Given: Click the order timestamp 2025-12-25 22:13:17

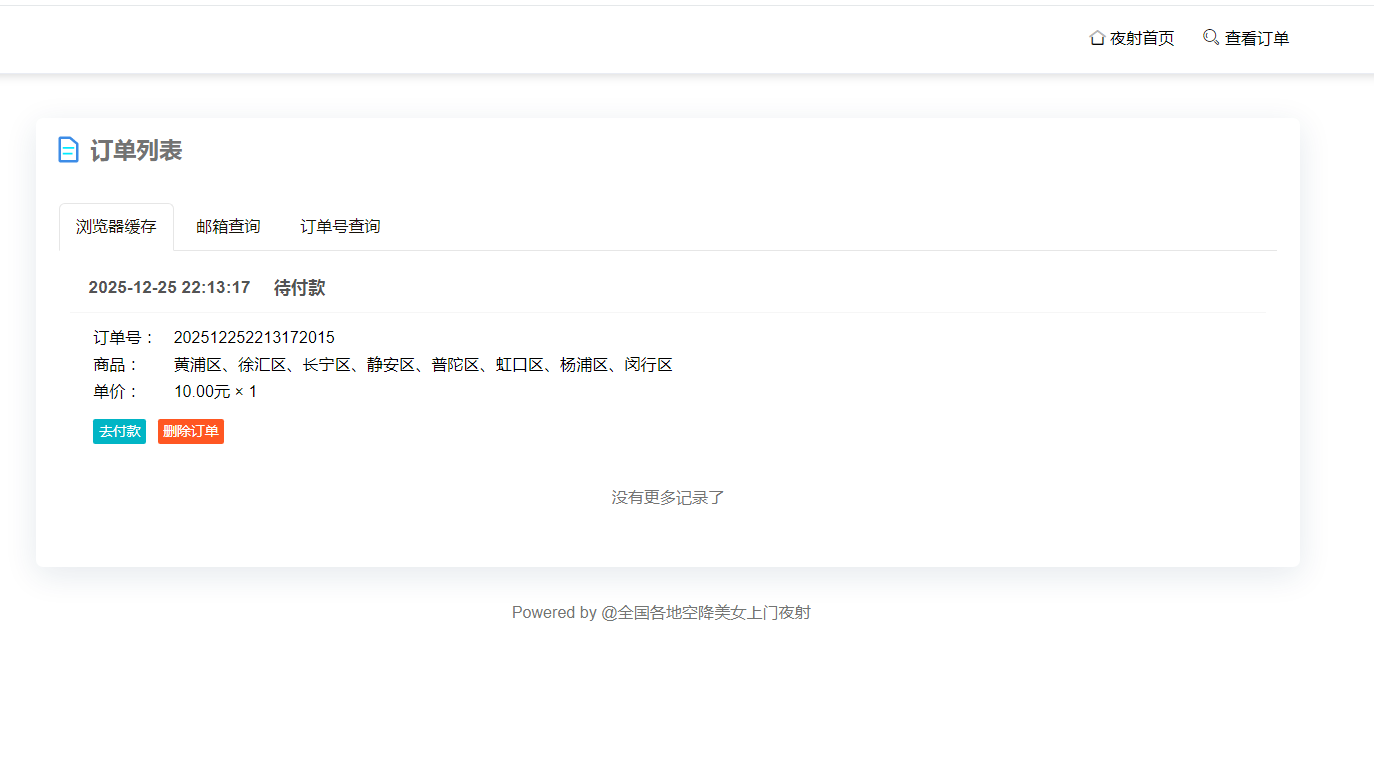Looking at the screenshot, I should (x=170, y=288).
